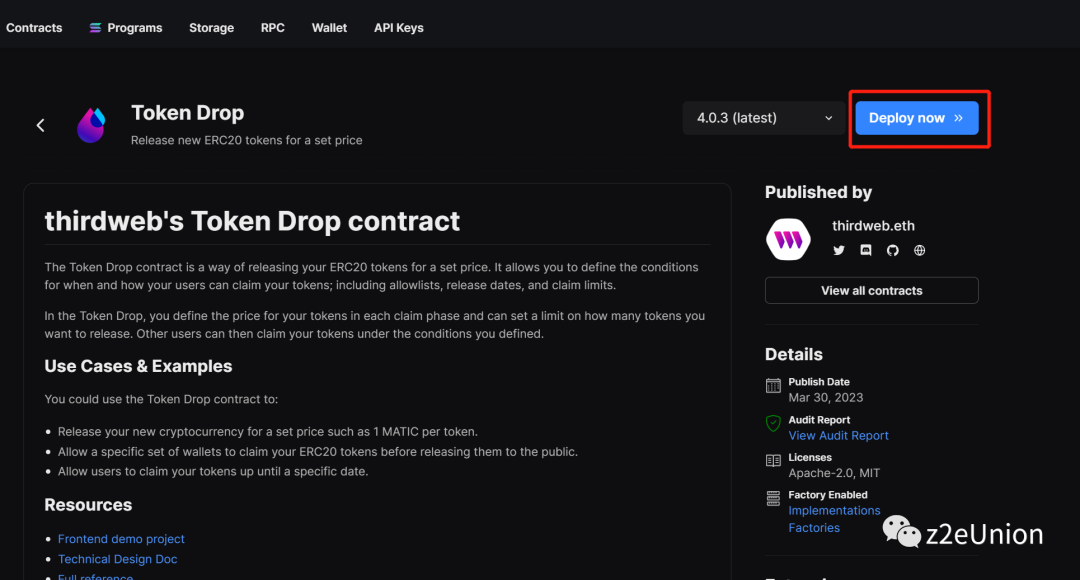Open the Wallet nav item

[329, 28]
